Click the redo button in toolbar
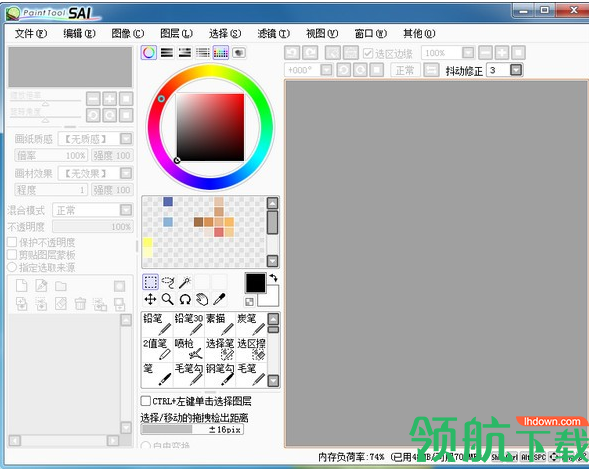This screenshot has height=469, width=589. (310, 53)
